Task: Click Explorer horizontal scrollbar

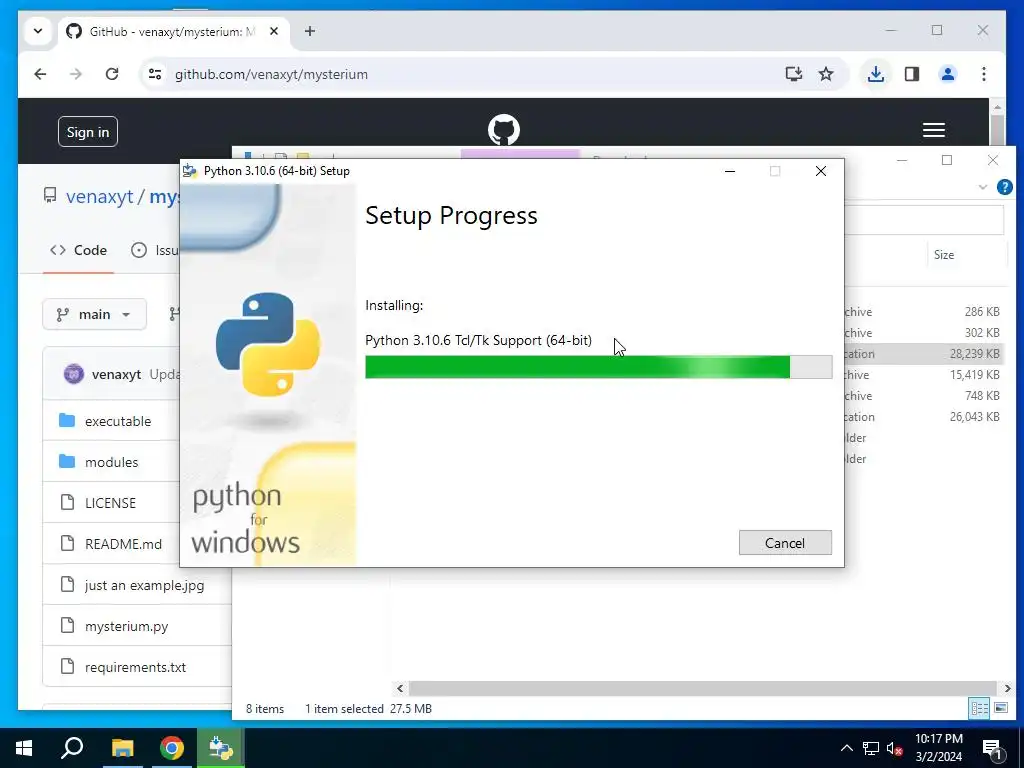Action: 703,688
